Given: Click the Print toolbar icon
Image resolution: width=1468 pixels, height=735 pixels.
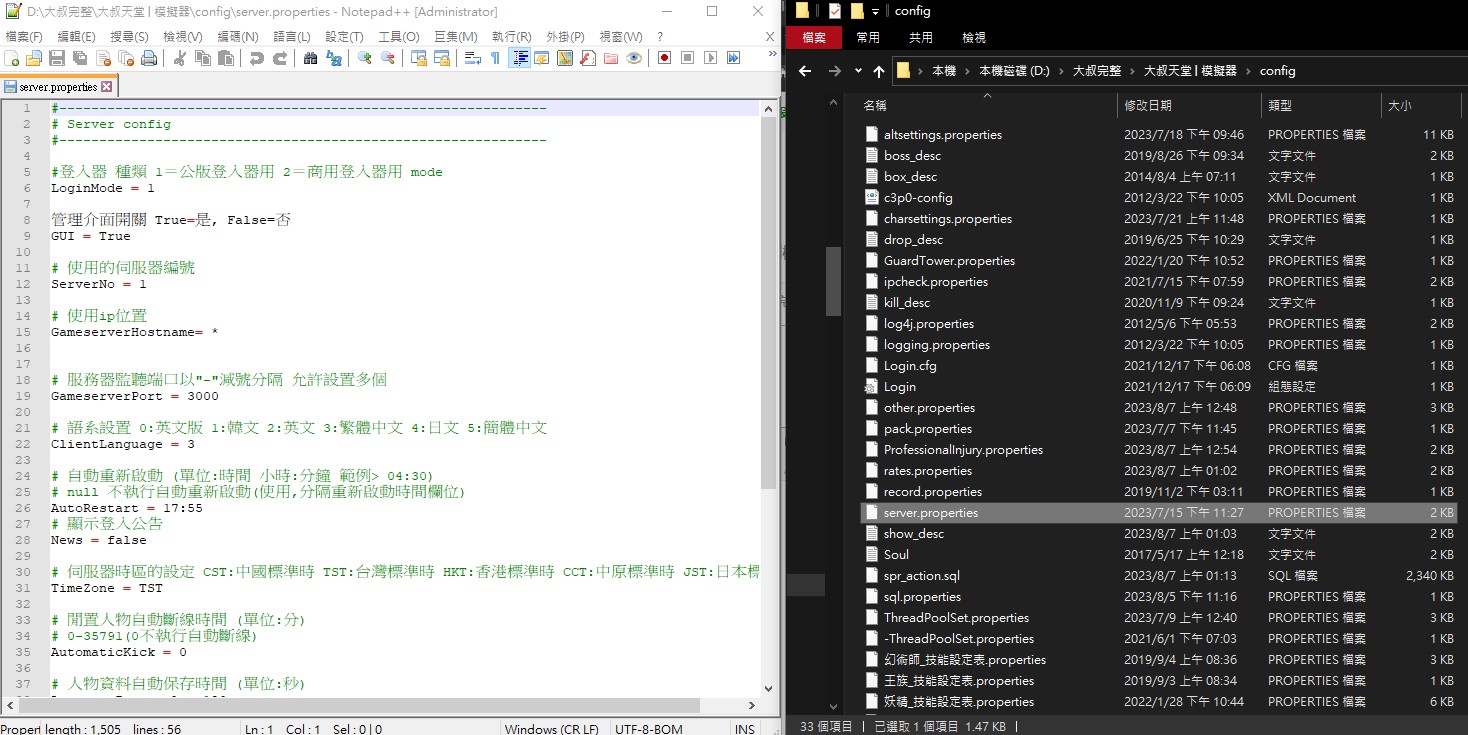Looking at the screenshot, I should [x=149, y=58].
